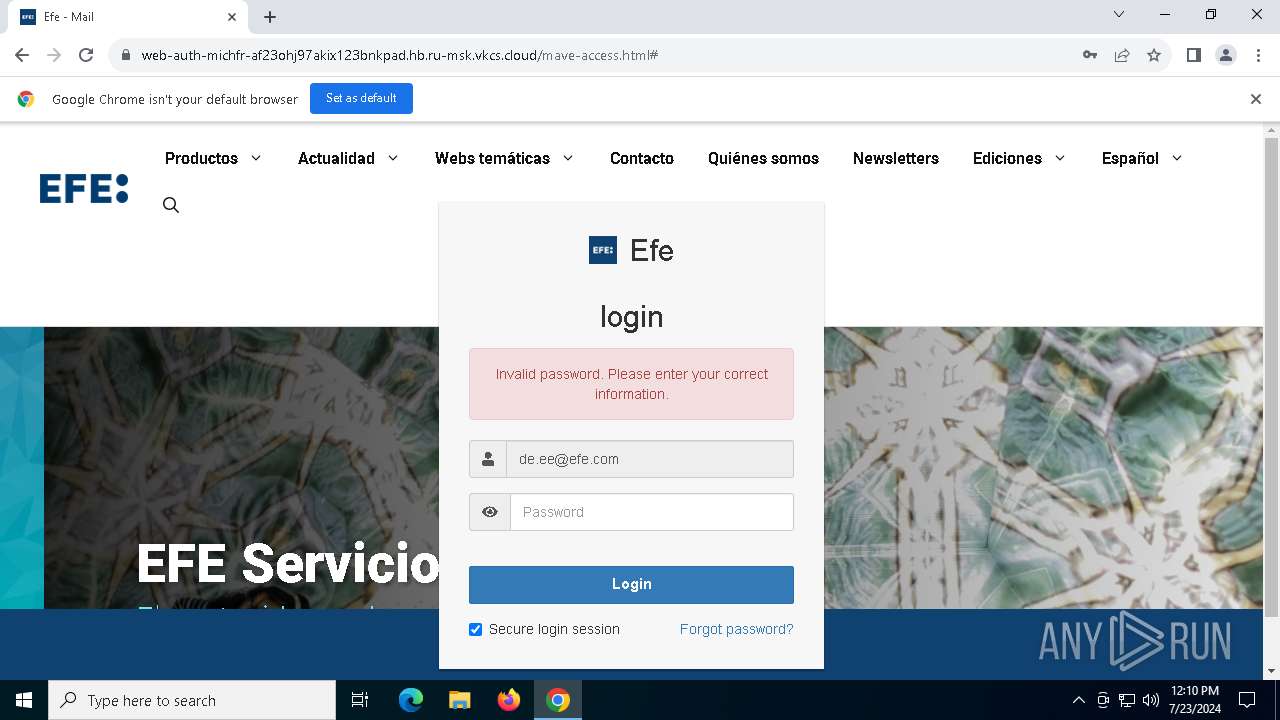
Task: Toggle password visibility with the eye icon
Action: tap(490, 512)
